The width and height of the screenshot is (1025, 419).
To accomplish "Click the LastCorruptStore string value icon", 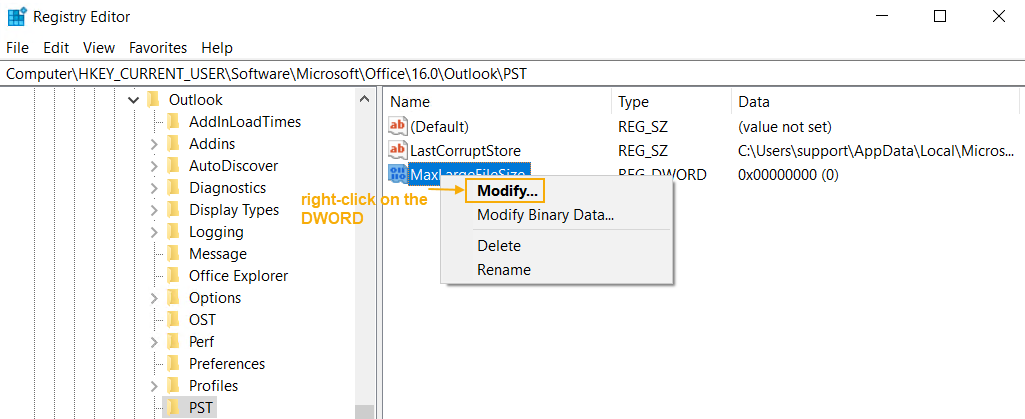I will click(397, 150).
